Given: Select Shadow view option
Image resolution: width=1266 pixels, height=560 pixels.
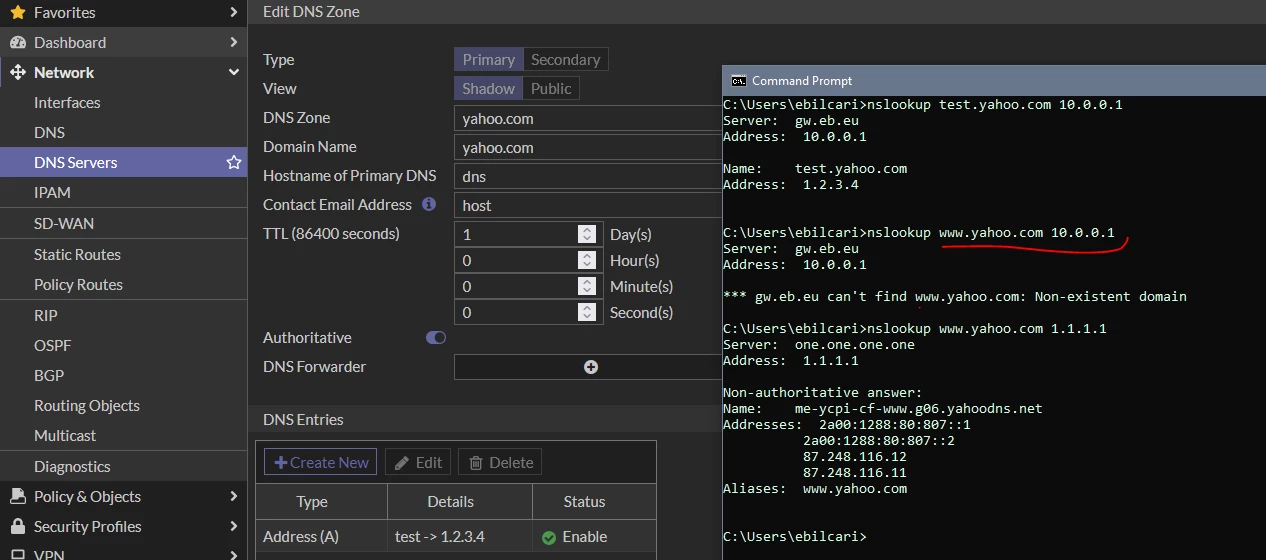Looking at the screenshot, I should [x=489, y=89].
